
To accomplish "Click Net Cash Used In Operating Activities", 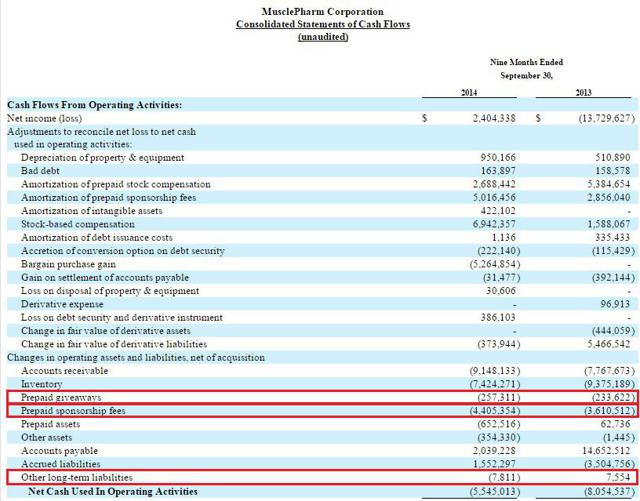I will click(113, 491).
